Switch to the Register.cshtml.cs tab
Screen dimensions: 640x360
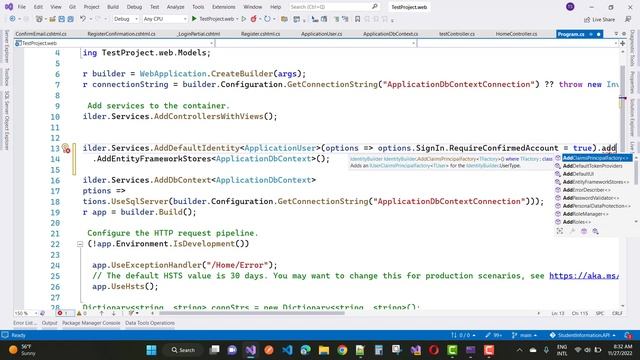click(260, 34)
